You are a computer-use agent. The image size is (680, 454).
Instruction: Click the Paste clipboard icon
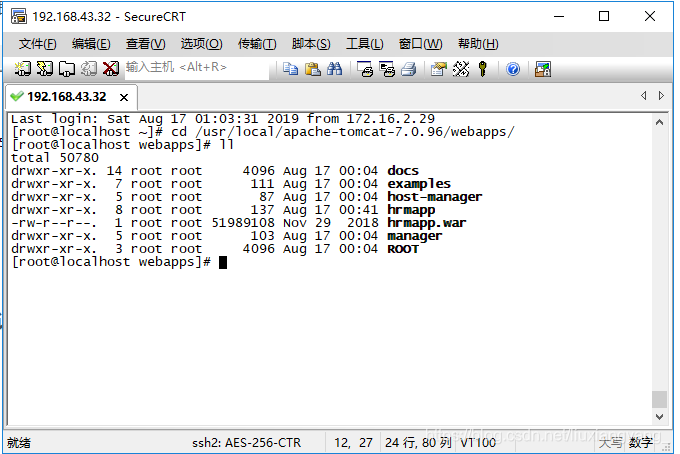pos(312,69)
